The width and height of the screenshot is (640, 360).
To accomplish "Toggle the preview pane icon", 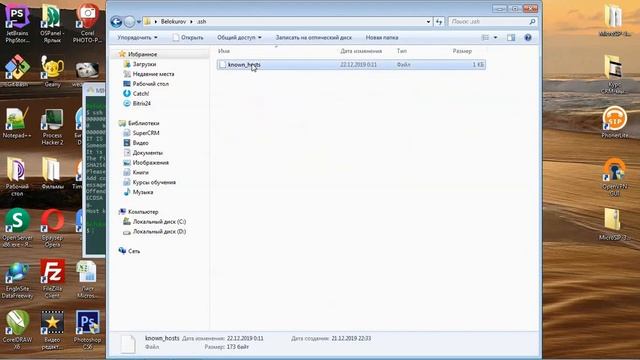I will point(511,38).
